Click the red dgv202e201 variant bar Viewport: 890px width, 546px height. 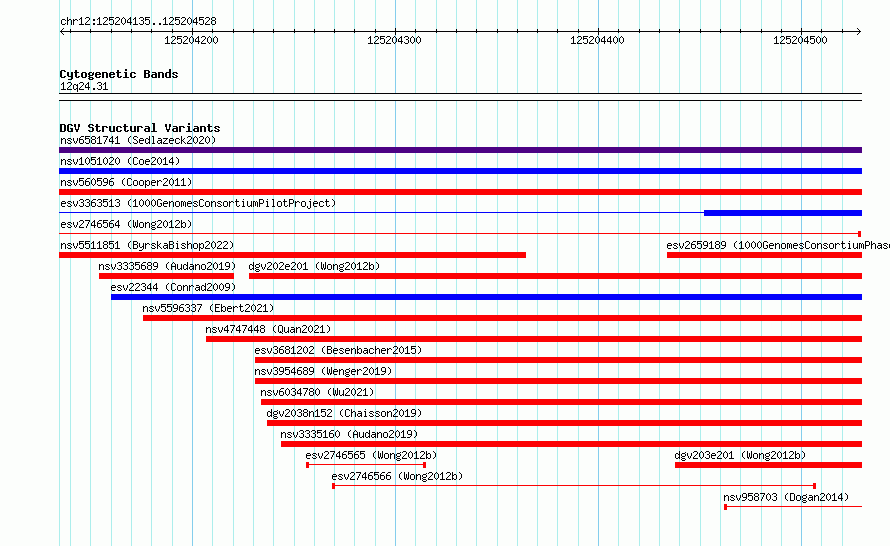(x=555, y=276)
